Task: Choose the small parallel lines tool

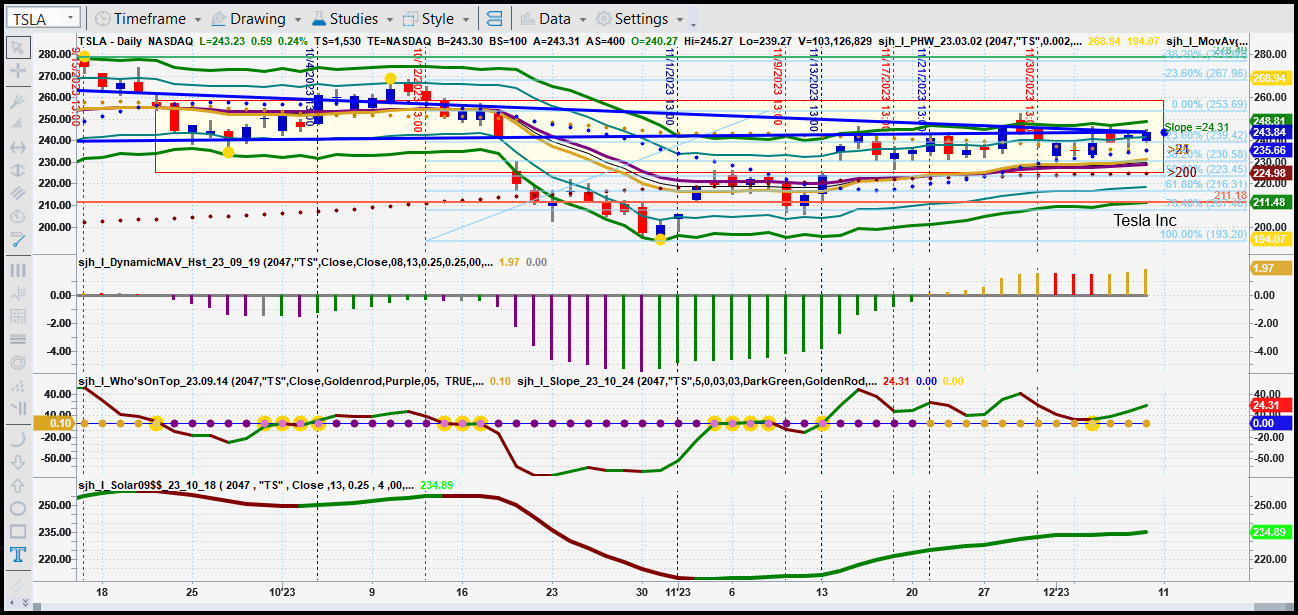Action: tap(17, 123)
